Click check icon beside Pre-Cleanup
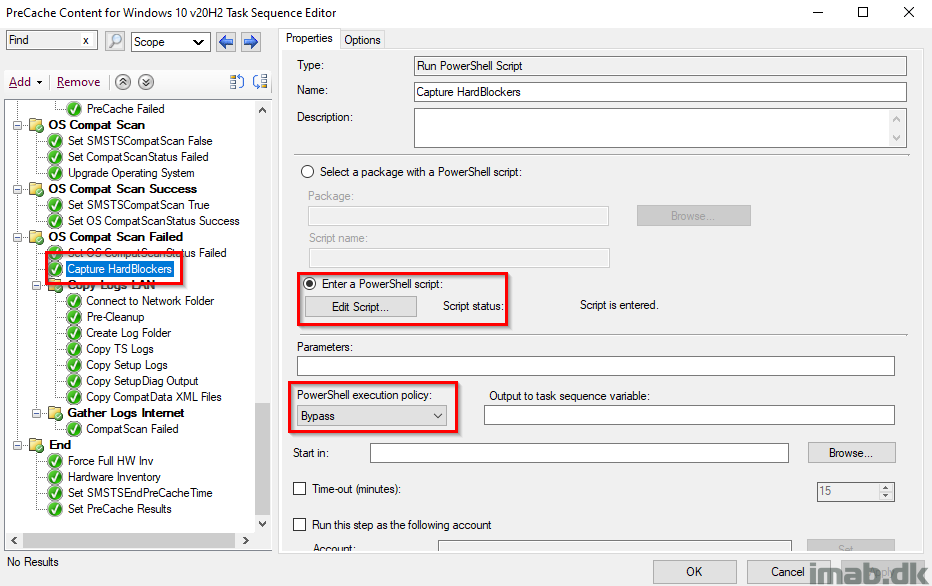 pos(74,317)
